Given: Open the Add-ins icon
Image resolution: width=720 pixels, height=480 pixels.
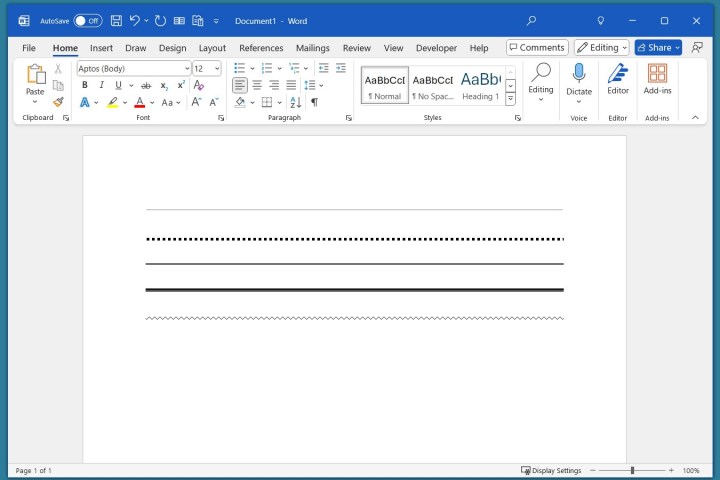Looking at the screenshot, I should [657, 73].
